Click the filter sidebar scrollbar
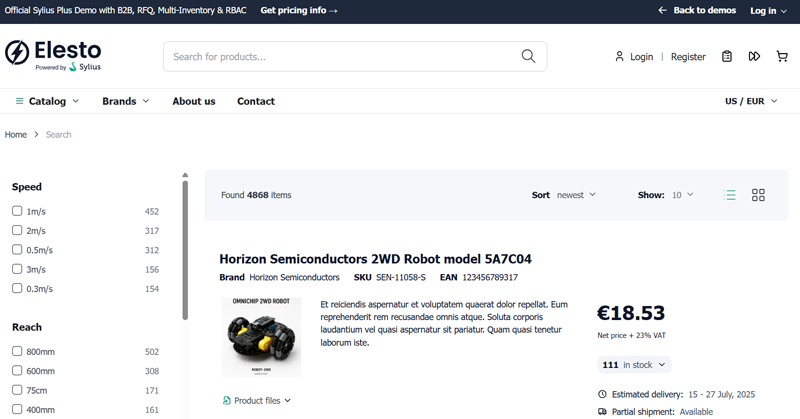The height and width of the screenshot is (419, 800). 185,250
